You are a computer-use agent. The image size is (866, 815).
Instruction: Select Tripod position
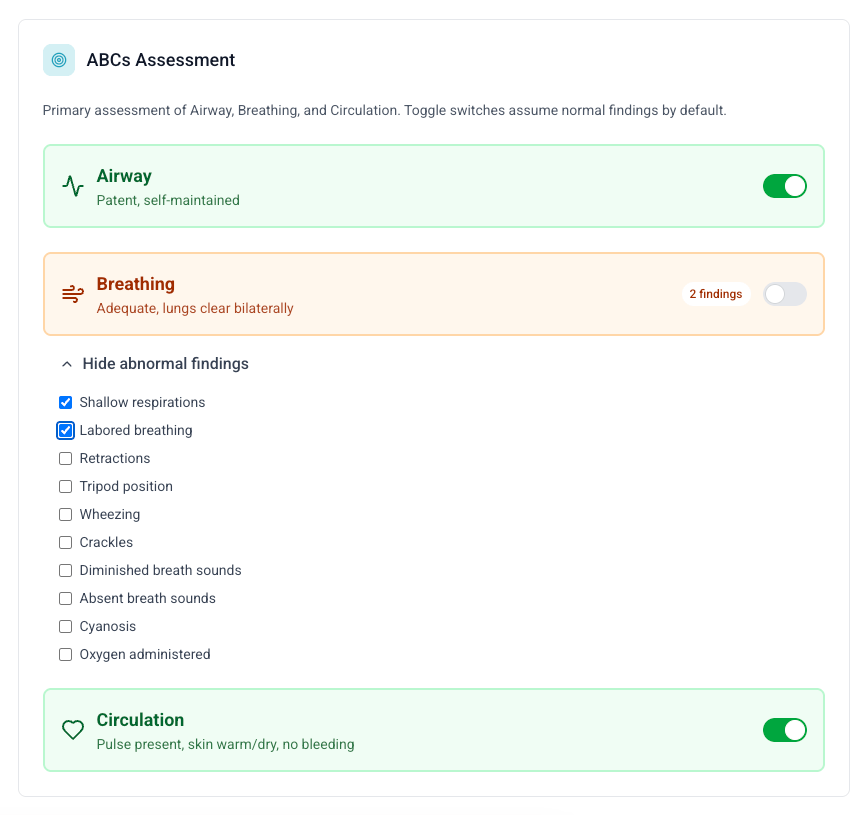pos(65,486)
